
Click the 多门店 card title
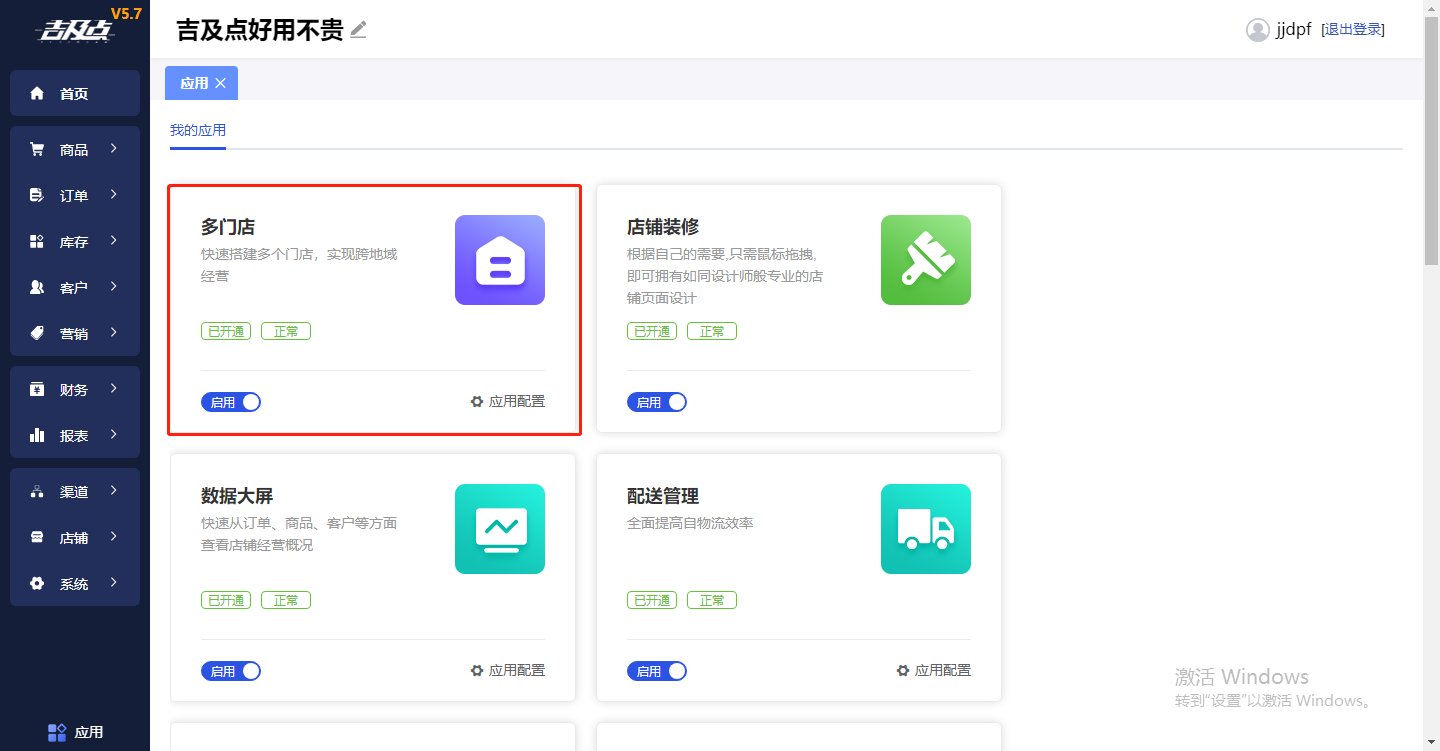click(x=228, y=227)
